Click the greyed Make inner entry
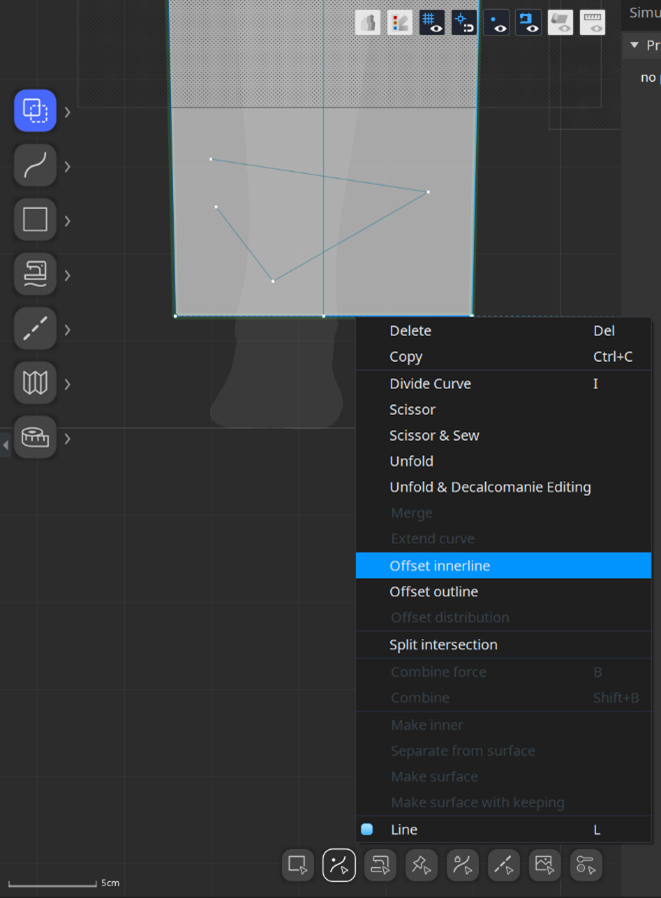 pyautogui.click(x=503, y=725)
